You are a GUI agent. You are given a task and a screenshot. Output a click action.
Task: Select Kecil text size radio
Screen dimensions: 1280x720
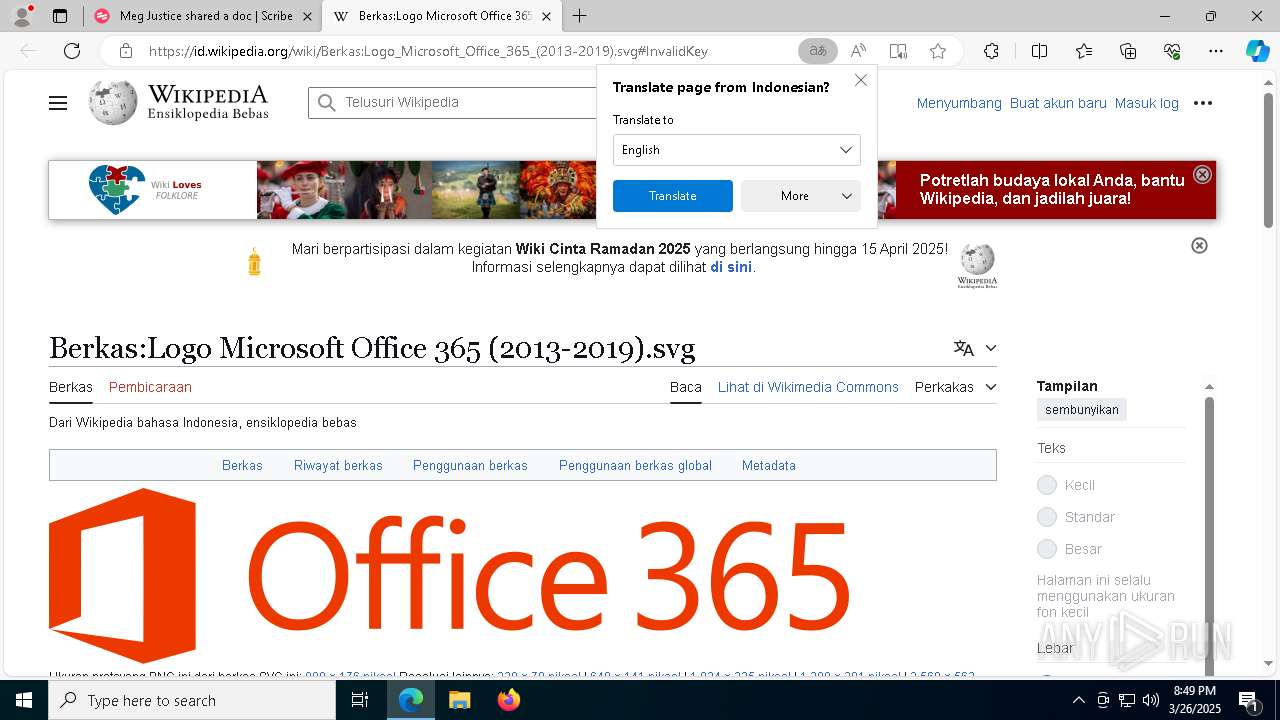1047,485
